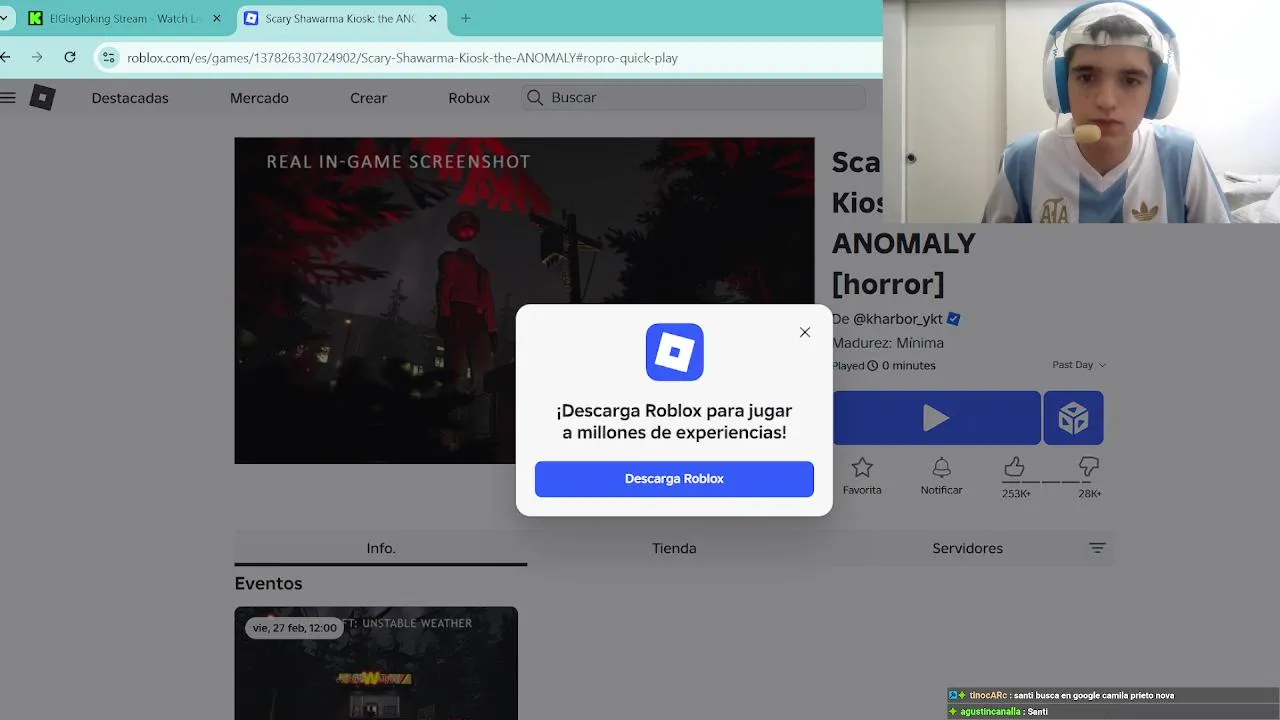Click the thumbs up like icon
Screen dimensions: 1280x720
tap(1015, 467)
